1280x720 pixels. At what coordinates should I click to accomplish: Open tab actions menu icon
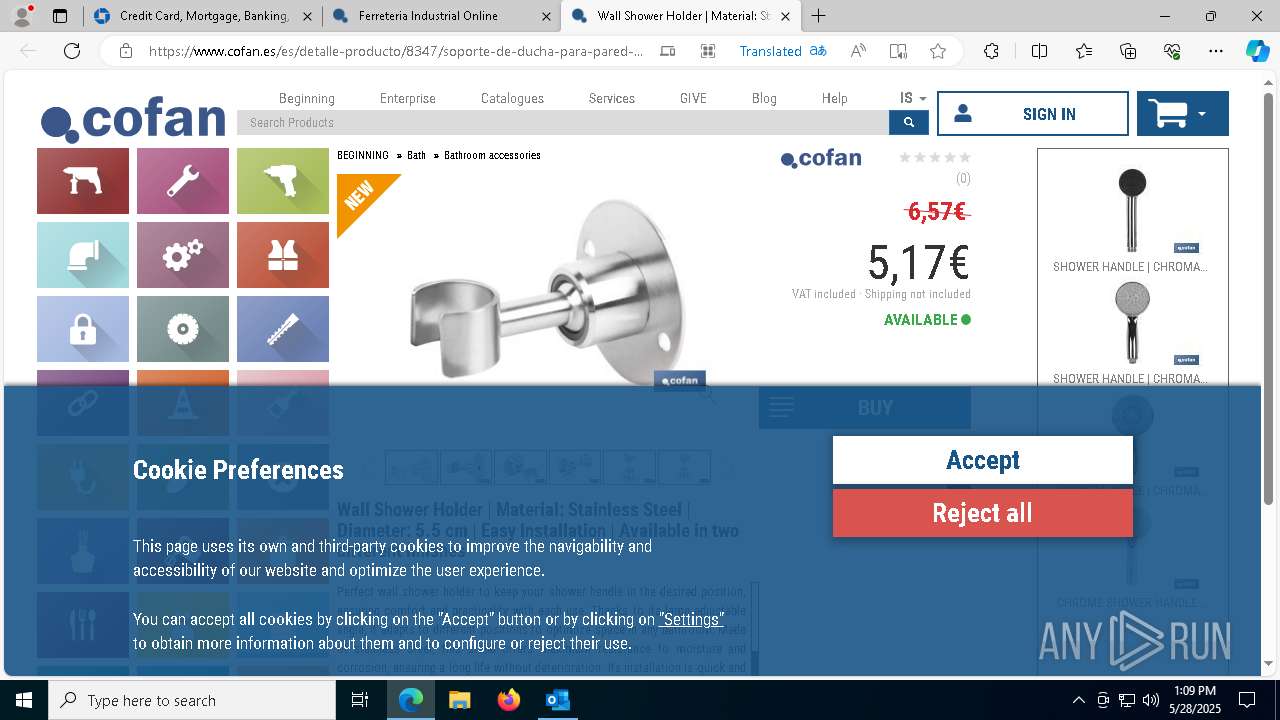(60, 16)
